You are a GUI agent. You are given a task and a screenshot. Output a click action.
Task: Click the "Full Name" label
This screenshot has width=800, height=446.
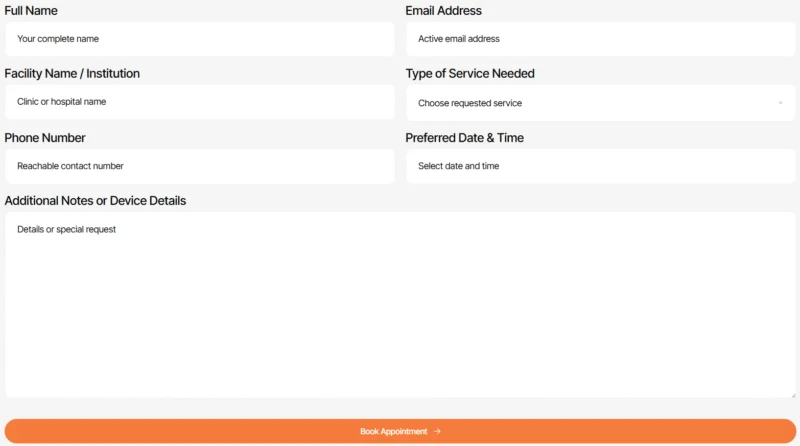31,11
